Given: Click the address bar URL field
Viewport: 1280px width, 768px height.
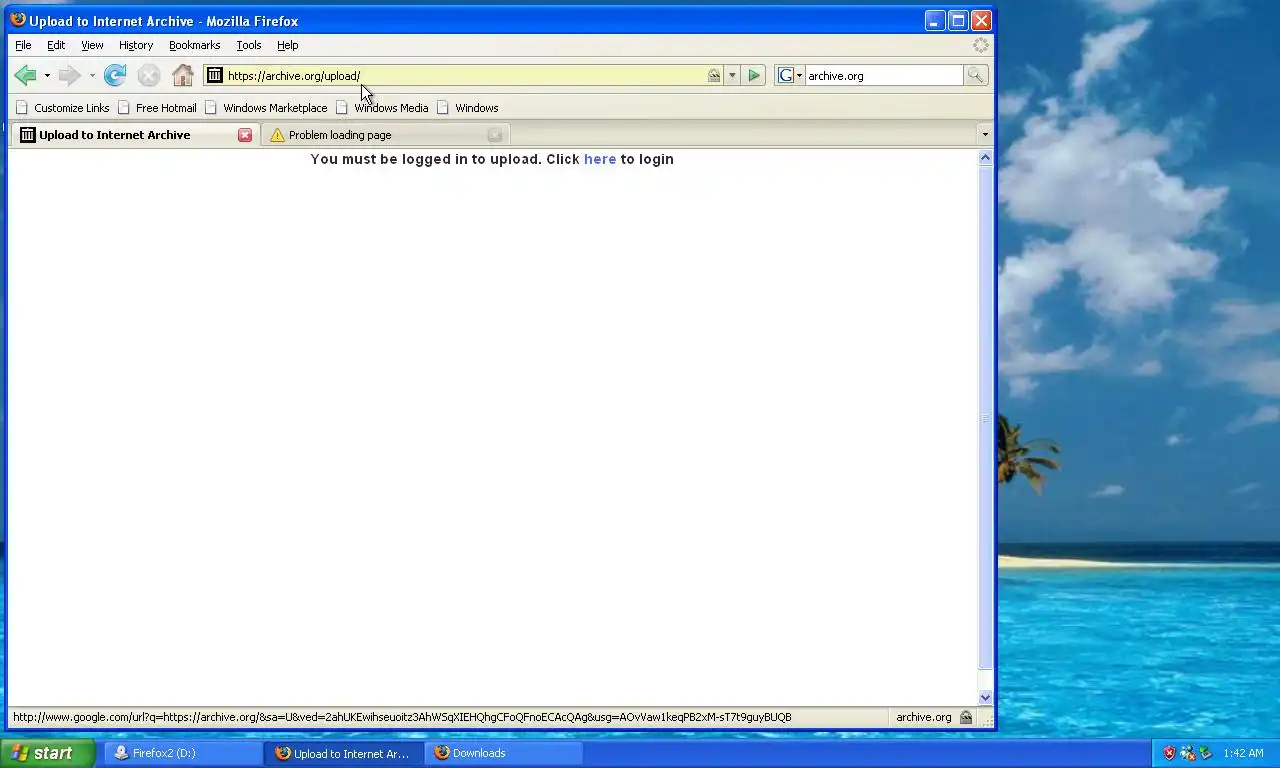Looking at the screenshot, I should 465,75.
